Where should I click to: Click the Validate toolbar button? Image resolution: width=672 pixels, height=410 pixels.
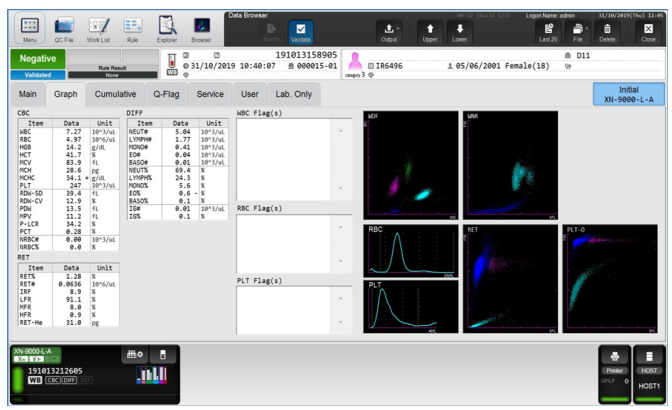point(300,32)
